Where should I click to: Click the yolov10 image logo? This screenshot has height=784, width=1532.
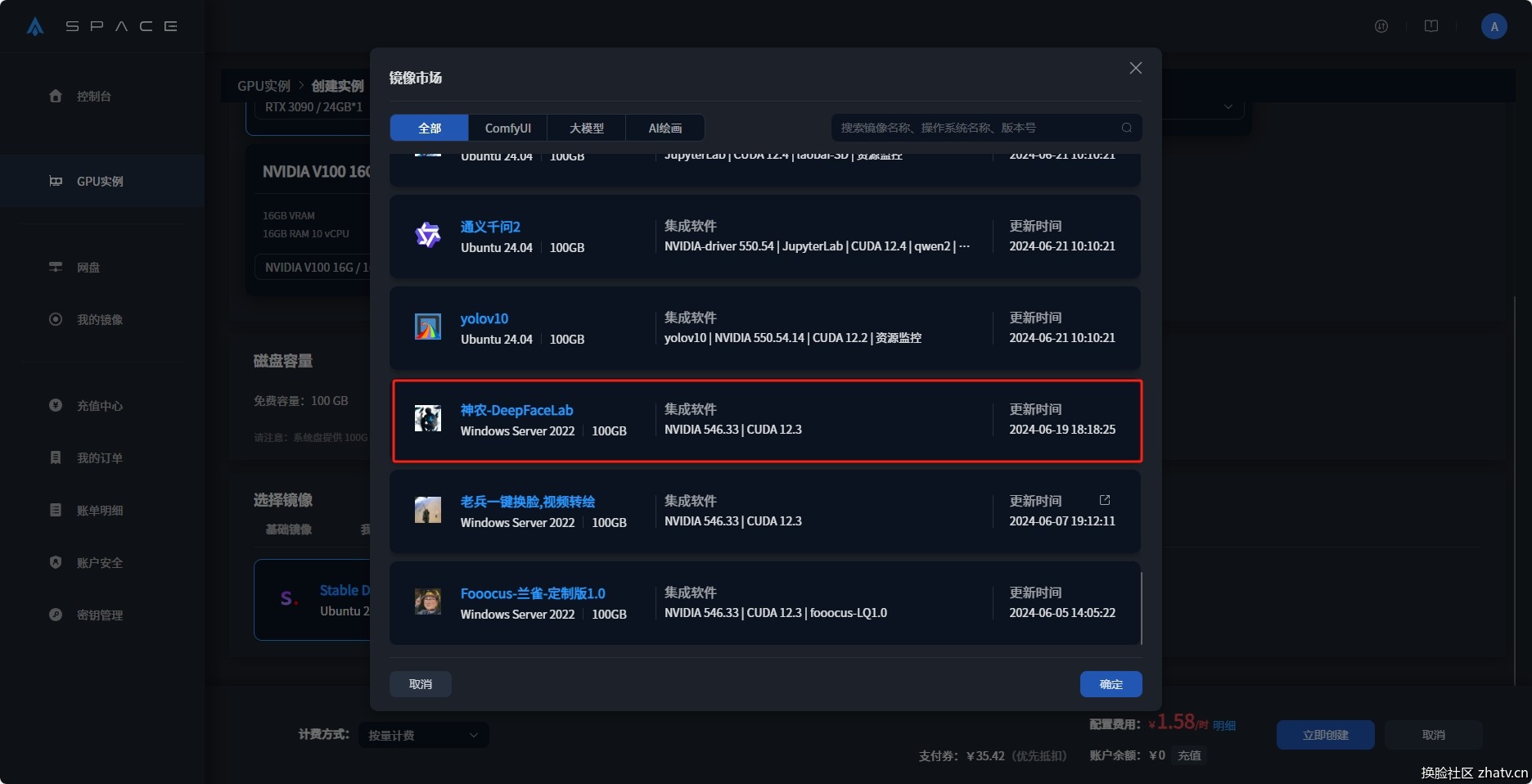(x=428, y=327)
